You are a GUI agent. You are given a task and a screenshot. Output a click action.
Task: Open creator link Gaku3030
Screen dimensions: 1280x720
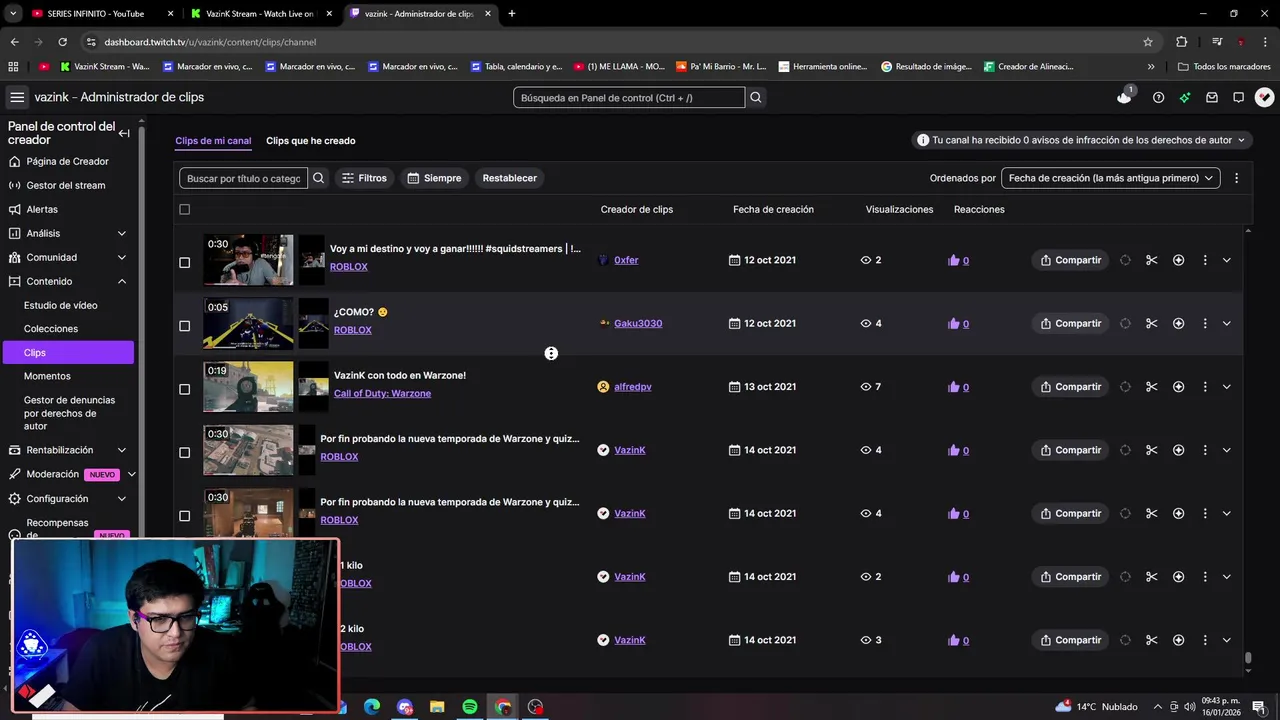[x=638, y=323]
